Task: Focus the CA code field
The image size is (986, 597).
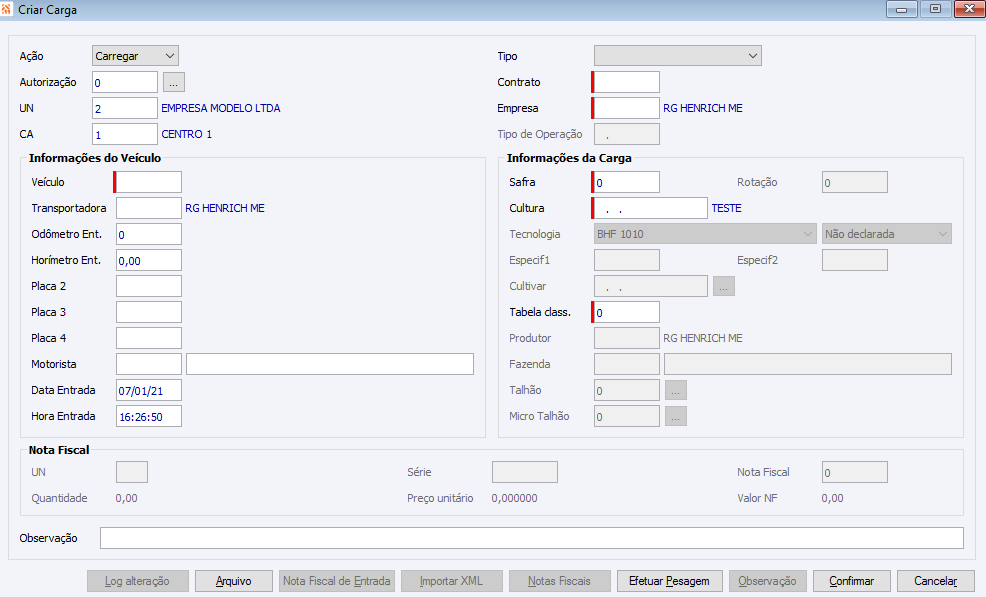Action: (125, 134)
